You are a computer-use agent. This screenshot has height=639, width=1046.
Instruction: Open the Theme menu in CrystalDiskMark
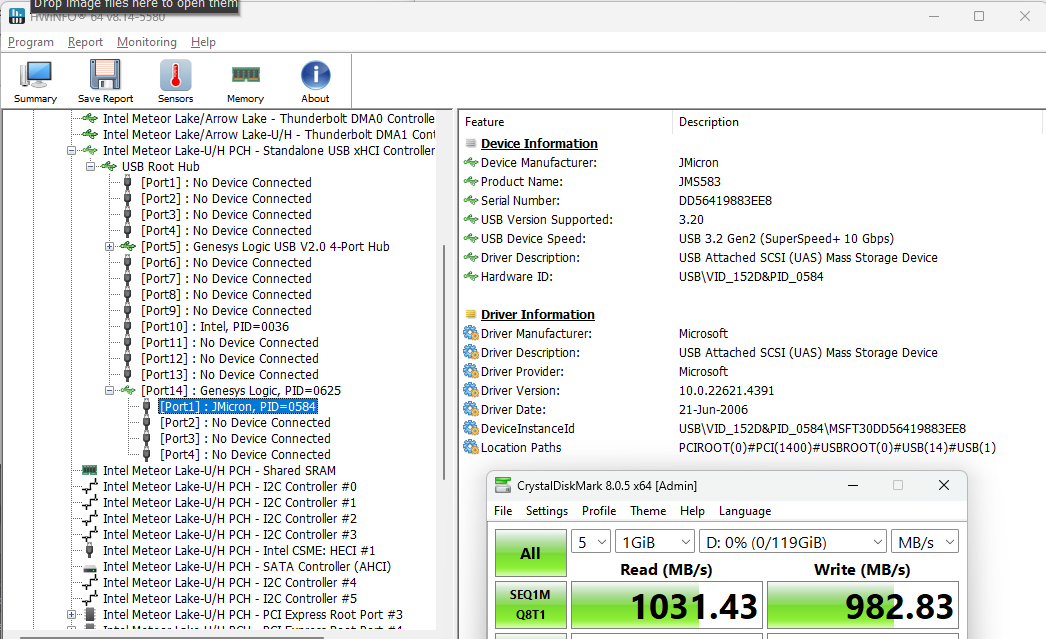648,510
